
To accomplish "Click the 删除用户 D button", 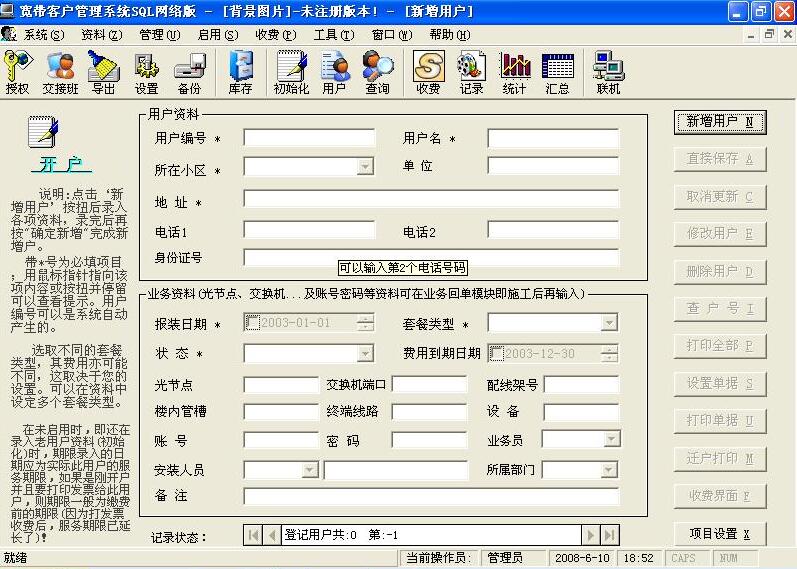I will pyautogui.click(x=720, y=272).
